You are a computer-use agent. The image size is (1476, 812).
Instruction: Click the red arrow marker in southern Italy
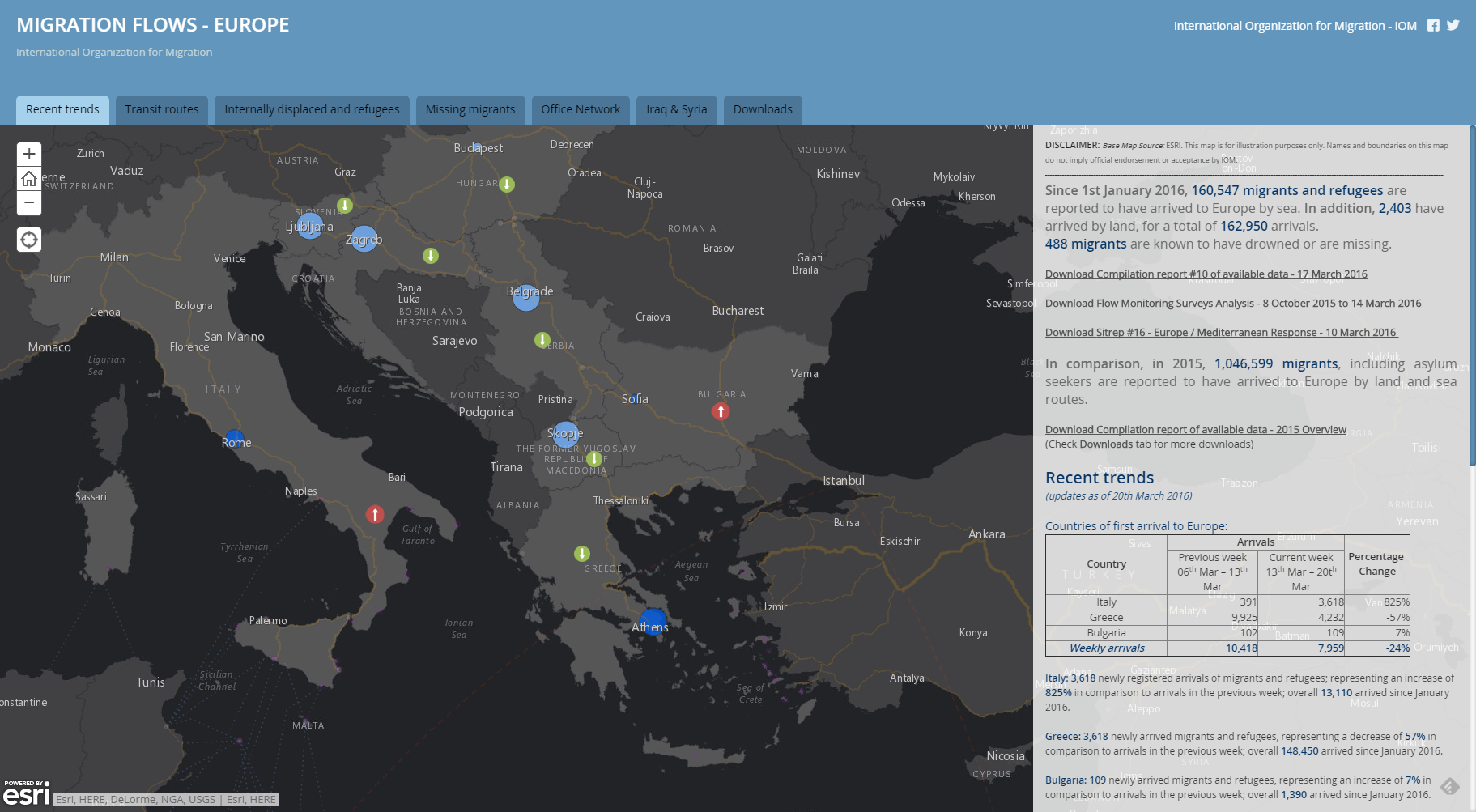coord(375,514)
